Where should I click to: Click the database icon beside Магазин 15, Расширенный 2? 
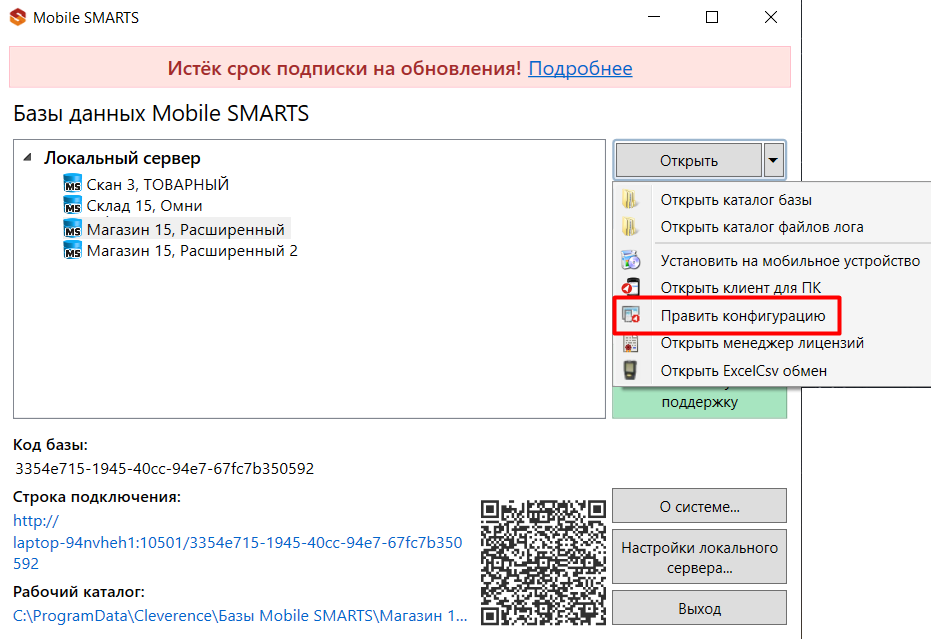tap(72, 250)
